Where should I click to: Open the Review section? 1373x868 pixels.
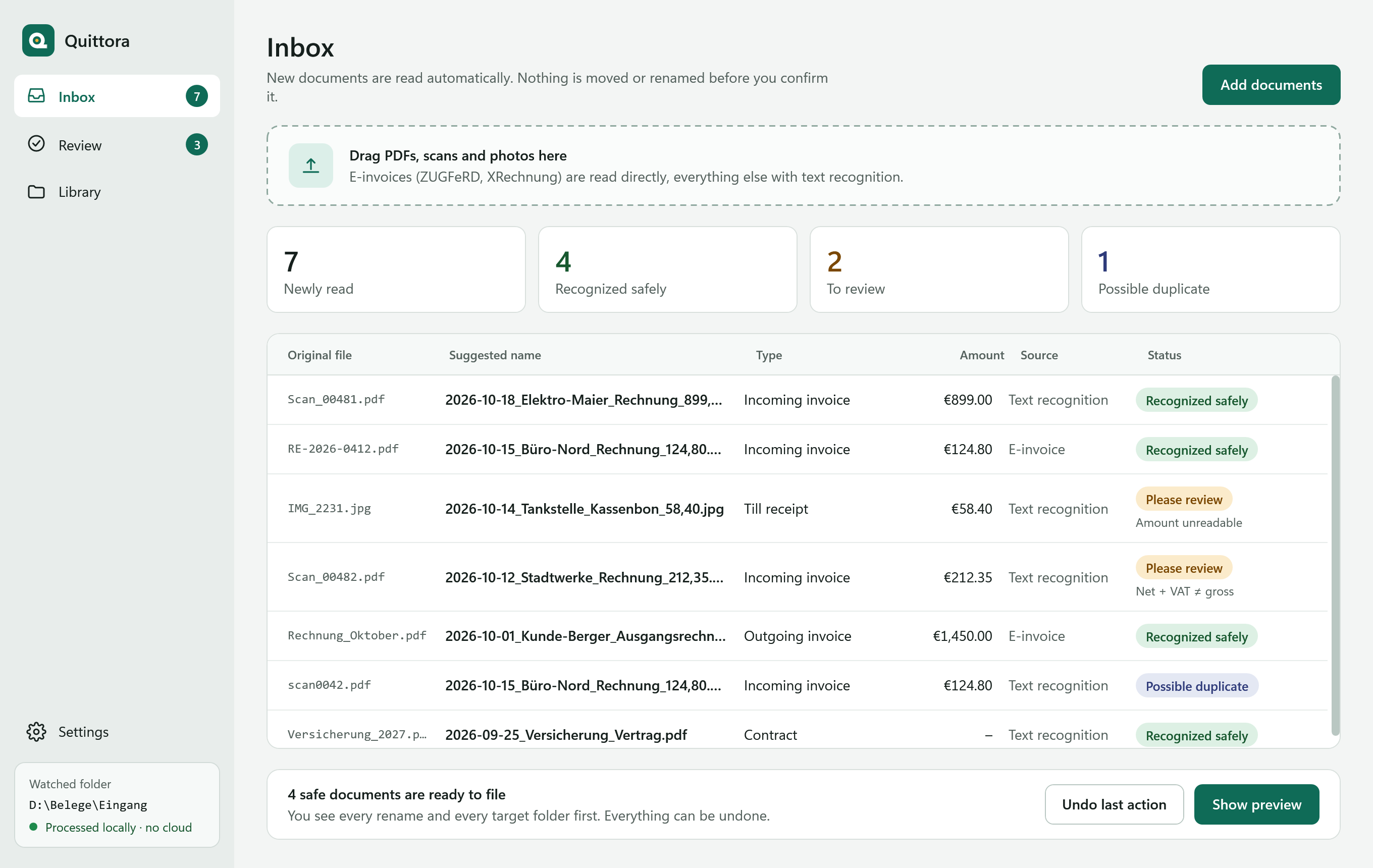117,144
